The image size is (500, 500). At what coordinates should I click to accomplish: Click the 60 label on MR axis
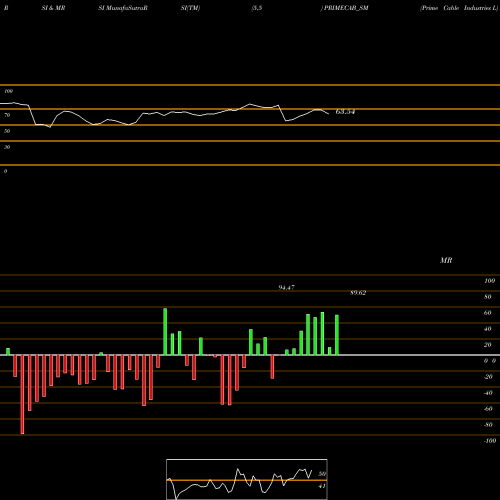pyautogui.click(x=488, y=313)
